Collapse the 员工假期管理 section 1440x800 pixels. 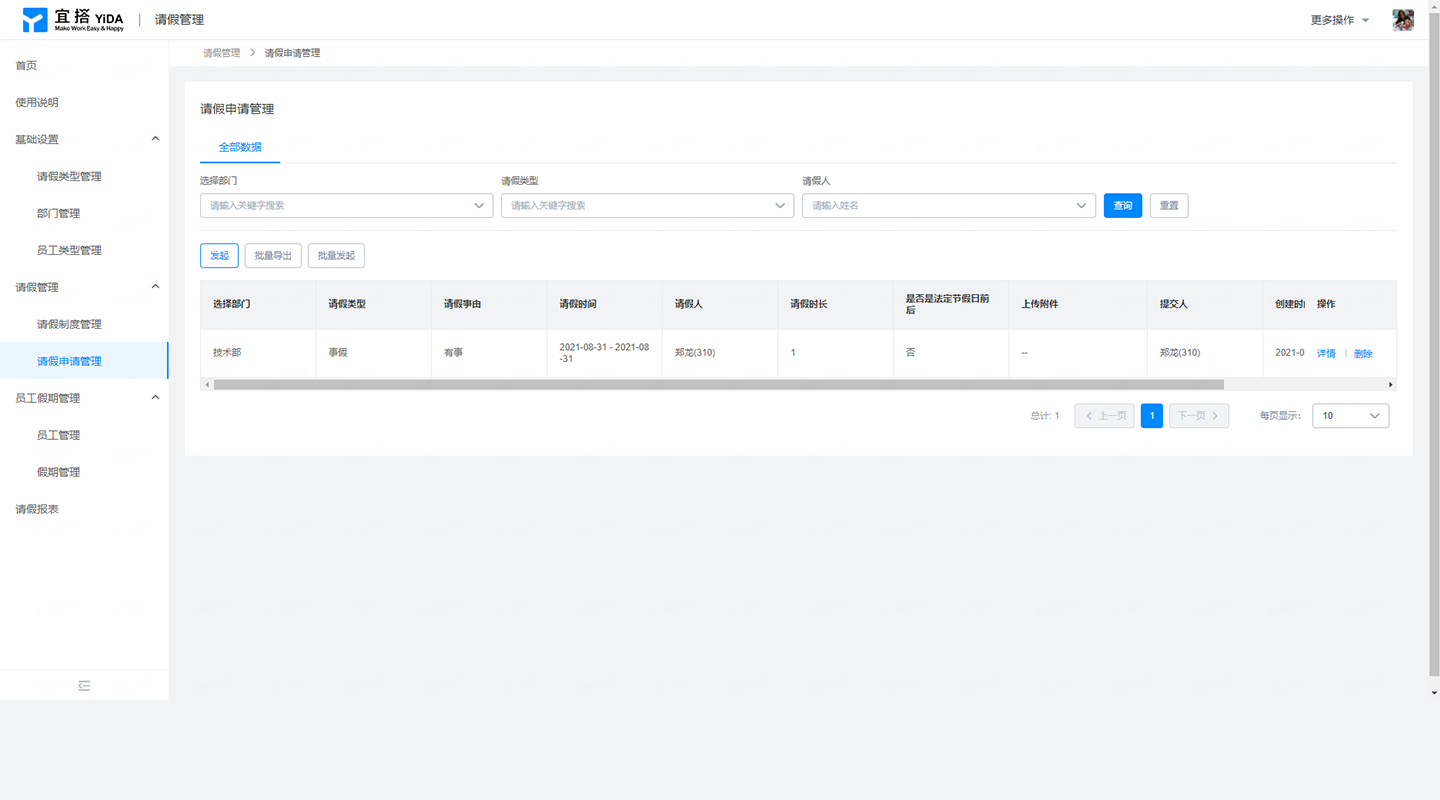(84, 399)
